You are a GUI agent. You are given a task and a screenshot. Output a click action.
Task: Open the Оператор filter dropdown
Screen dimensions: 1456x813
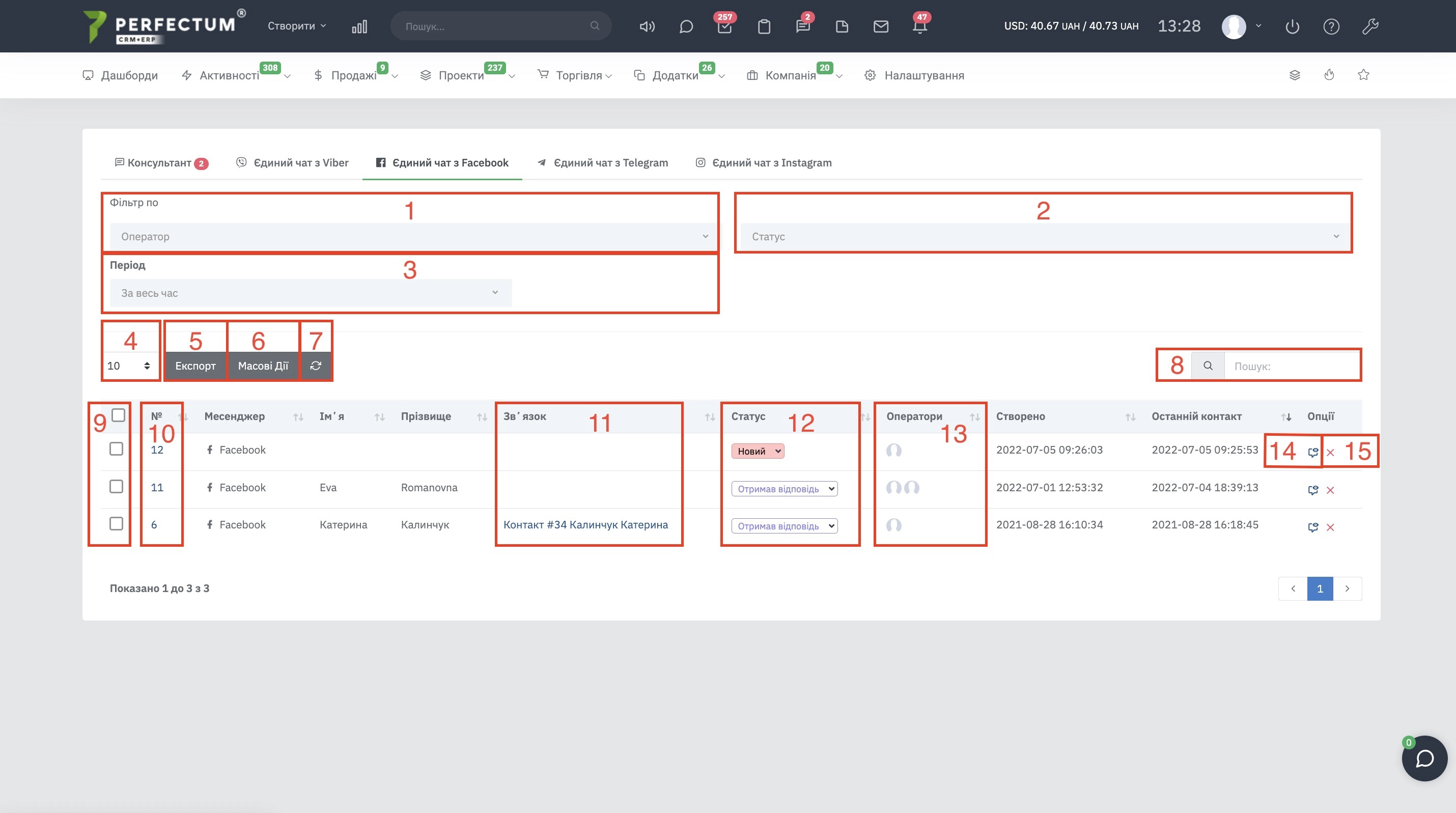tap(414, 236)
